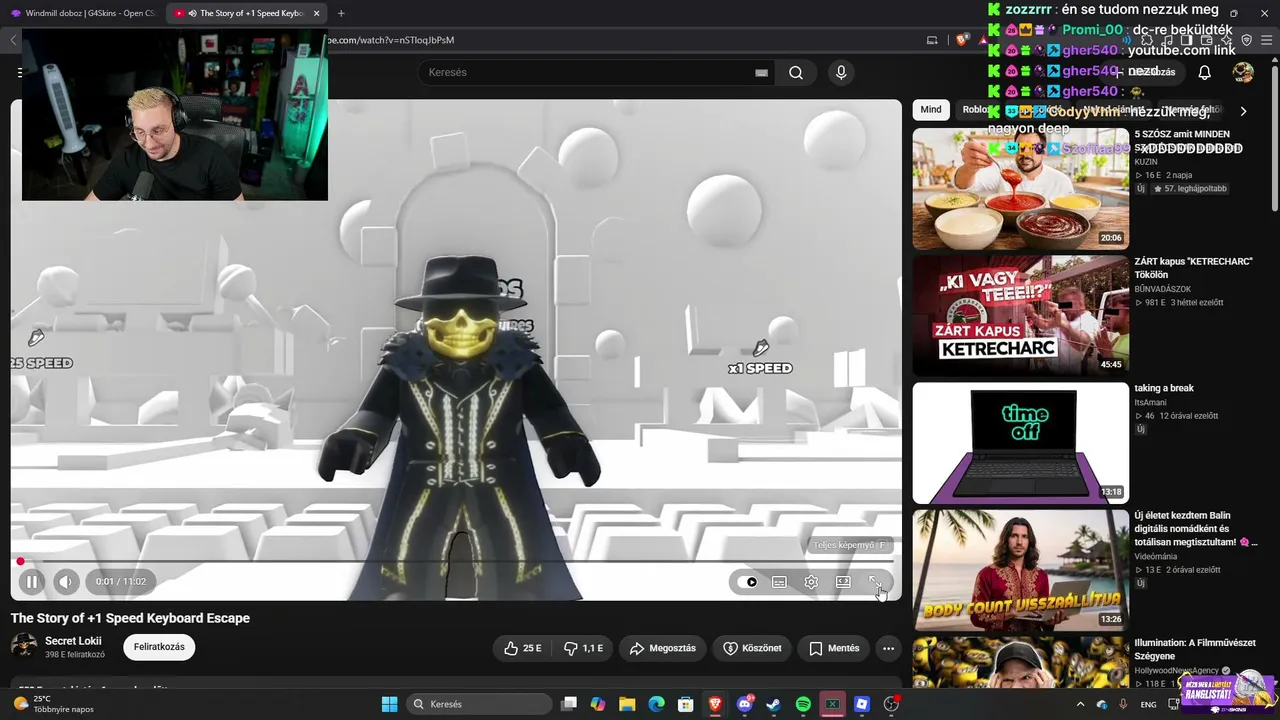Image resolution: width=1280 pixels, height=720 pixels.
Task: Share the video via Megosztás
Action: (662, 648)
